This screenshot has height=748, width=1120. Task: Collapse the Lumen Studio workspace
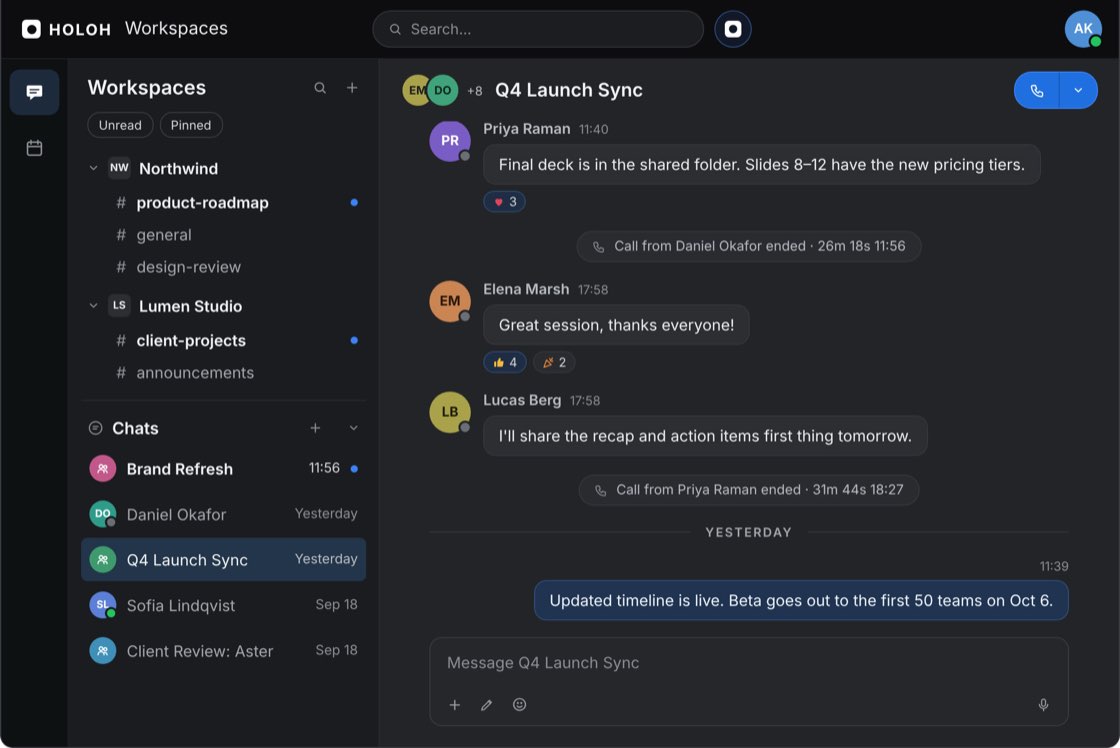pos(94,306)
